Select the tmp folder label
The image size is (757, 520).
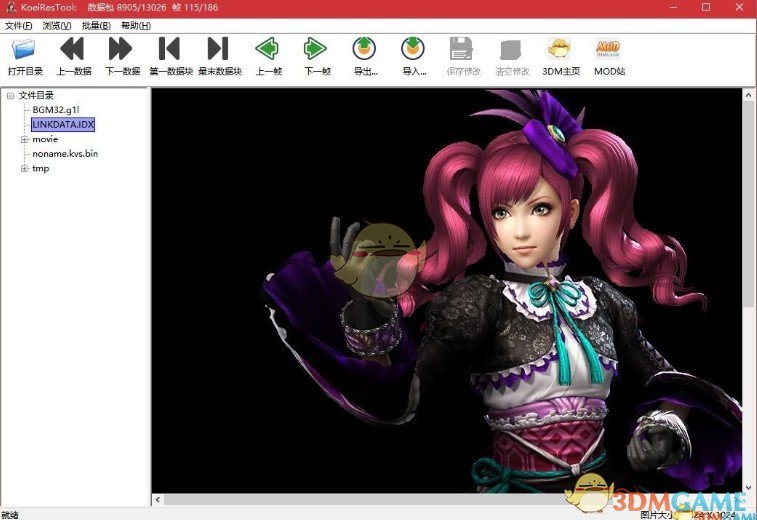point(41,169)
